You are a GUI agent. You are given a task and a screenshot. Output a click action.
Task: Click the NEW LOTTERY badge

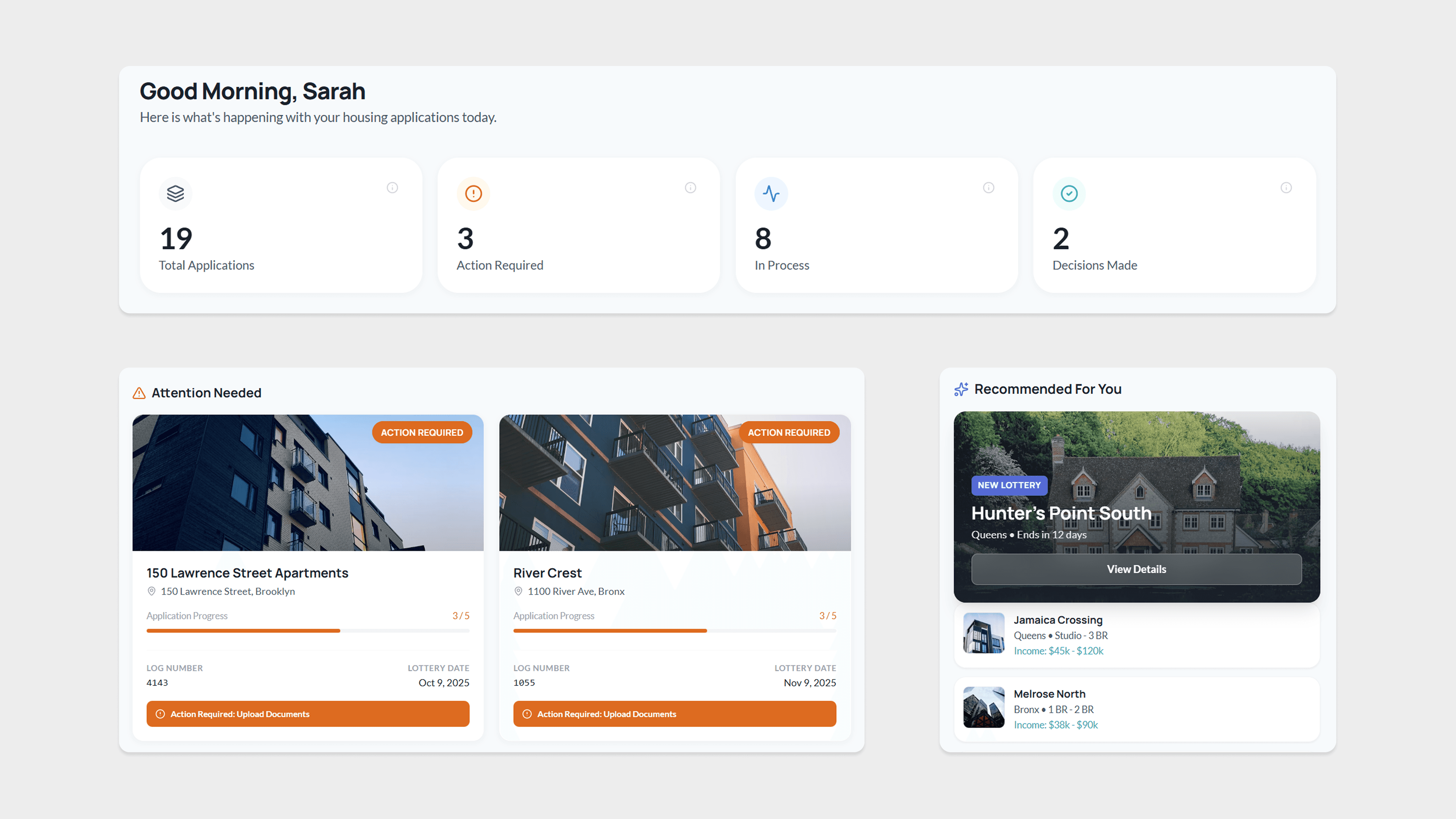tap(1009, 485)
